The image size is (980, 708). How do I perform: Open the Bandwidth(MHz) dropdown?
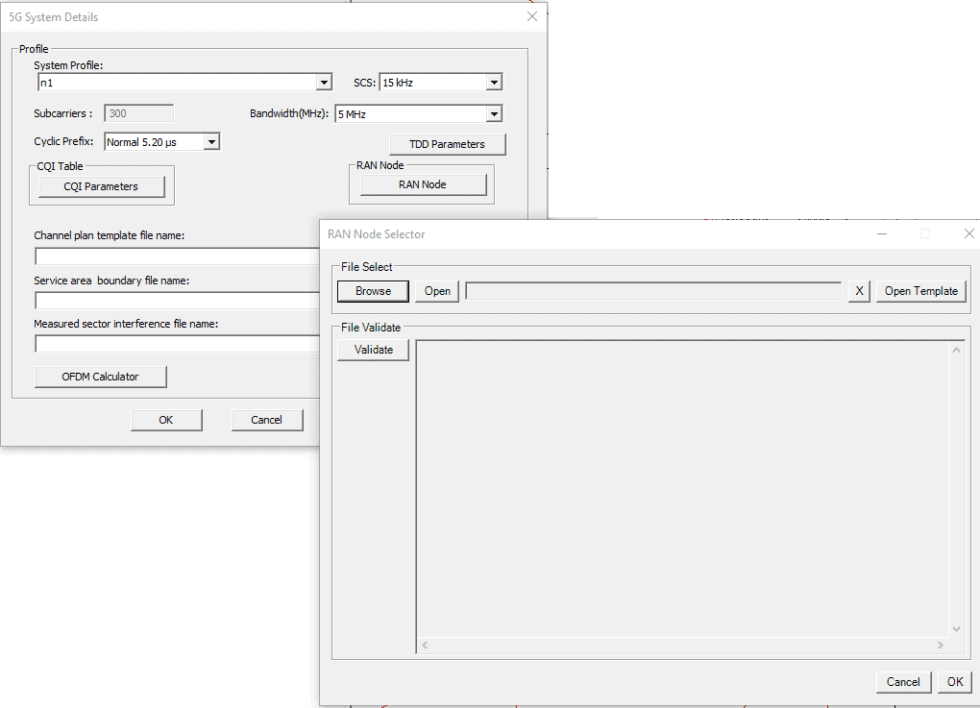point(493,114)
